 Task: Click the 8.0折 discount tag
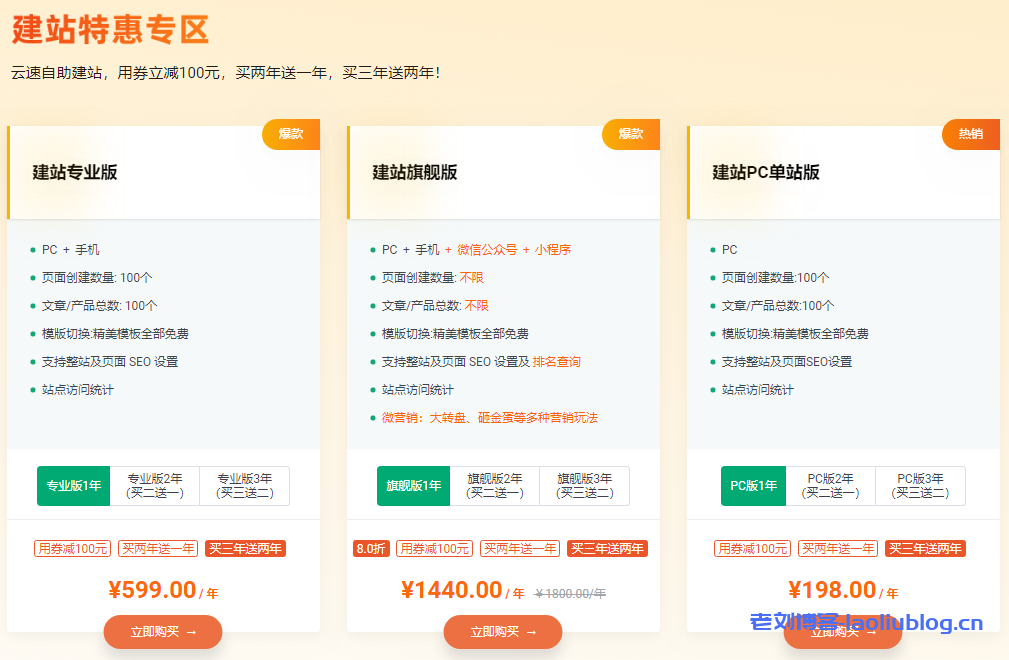[x=371, y=548]
